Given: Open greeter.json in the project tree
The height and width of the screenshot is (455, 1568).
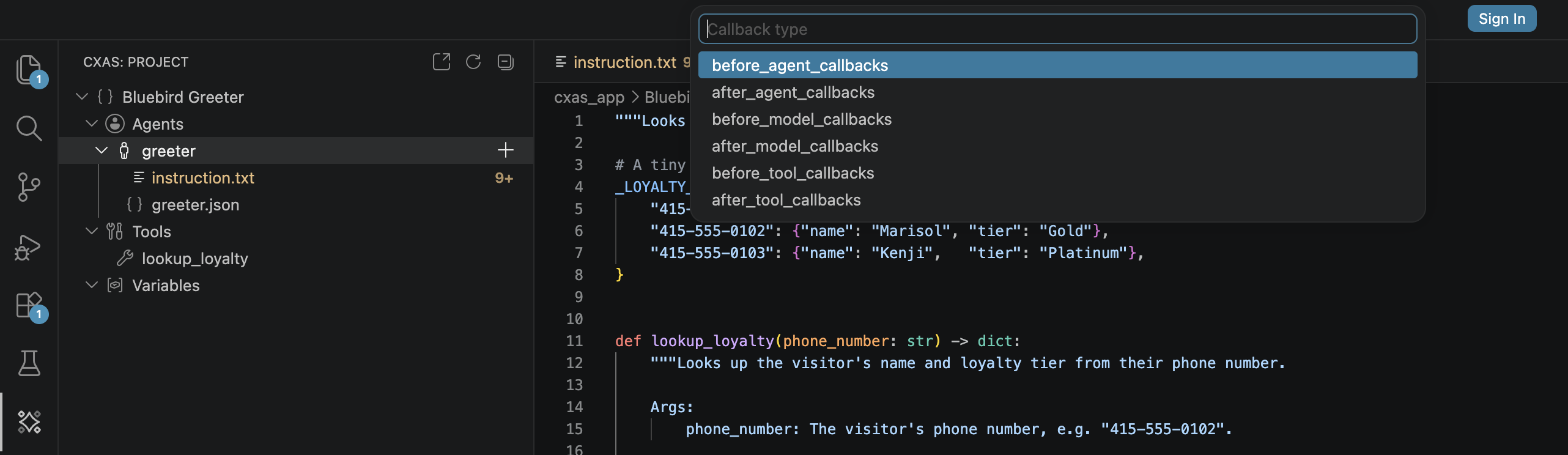Looking at the screenshot, I should [195, 204].
